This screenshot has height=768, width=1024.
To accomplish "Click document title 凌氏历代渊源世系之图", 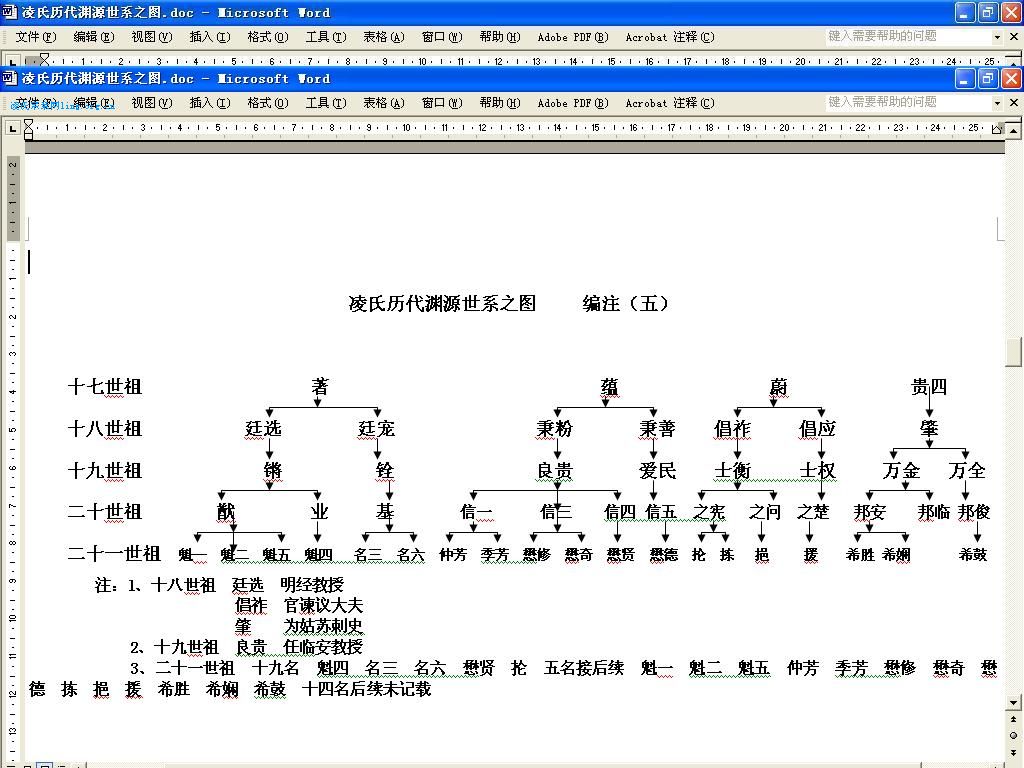I will [442, 304].
